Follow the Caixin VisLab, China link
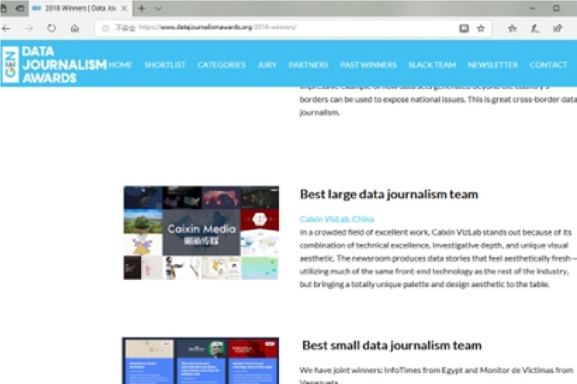Screen dimensions: 577x384 [x=337, y=219]
